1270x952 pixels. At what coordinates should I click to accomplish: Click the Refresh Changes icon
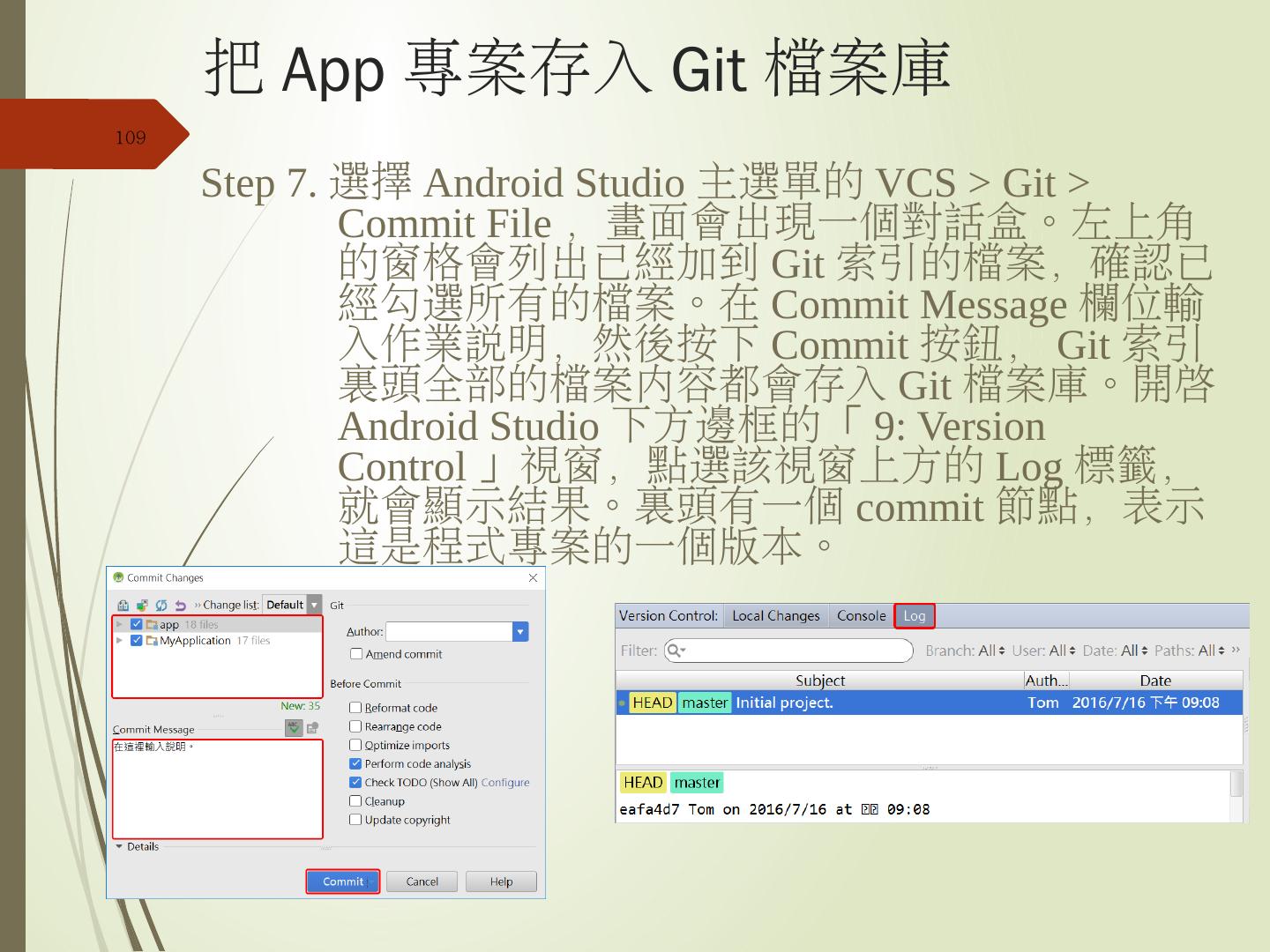161,606
